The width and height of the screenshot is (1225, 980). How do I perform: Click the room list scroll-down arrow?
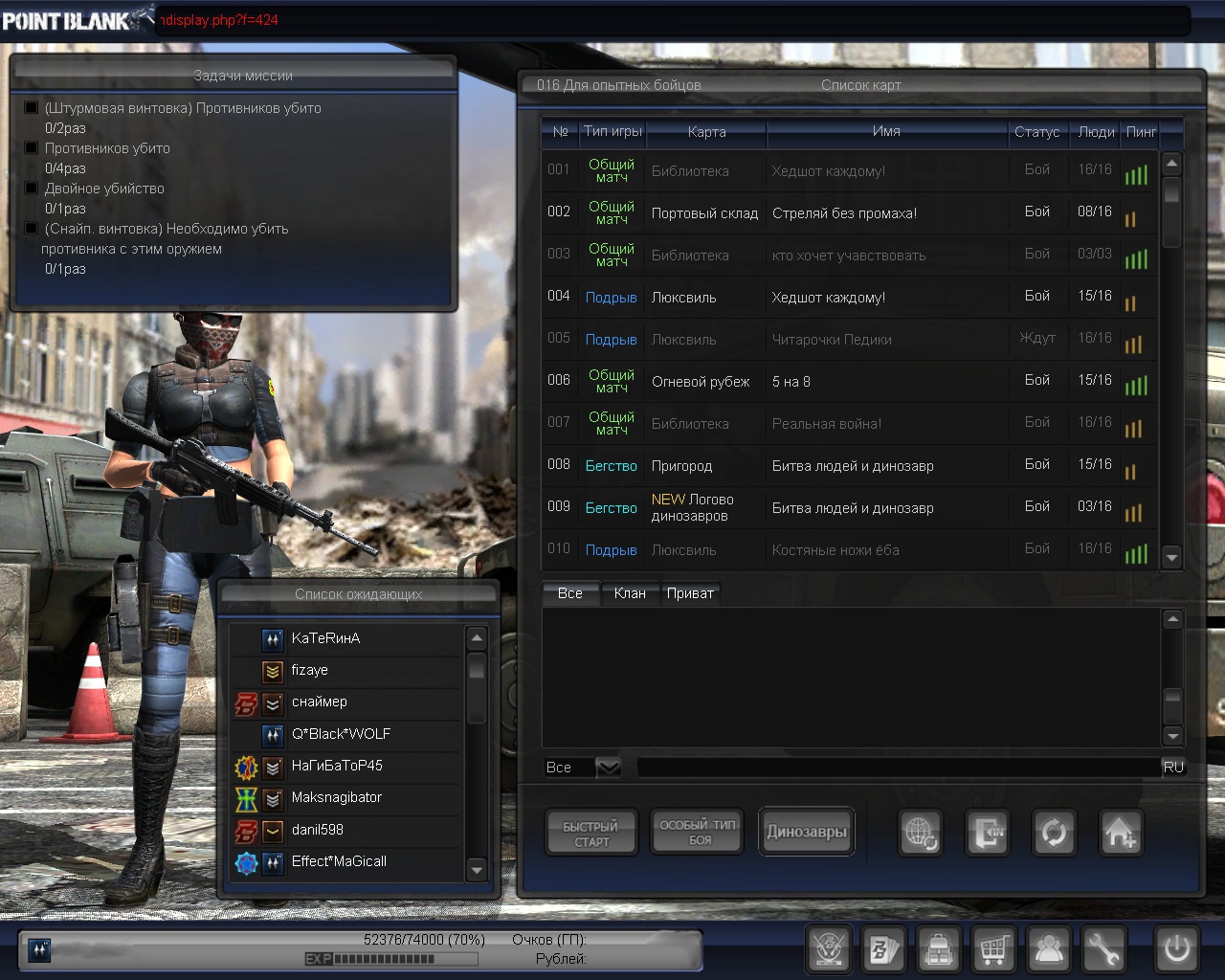coord(1171,557)
